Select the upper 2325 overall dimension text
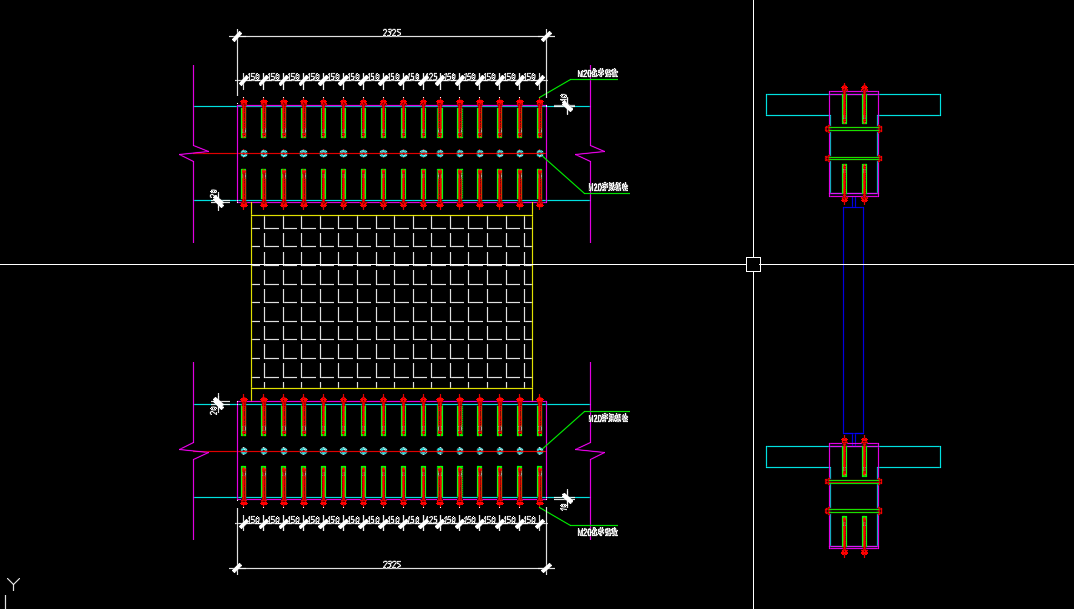This screenshot has height=609, width=1074. click(x=392, y=32)
